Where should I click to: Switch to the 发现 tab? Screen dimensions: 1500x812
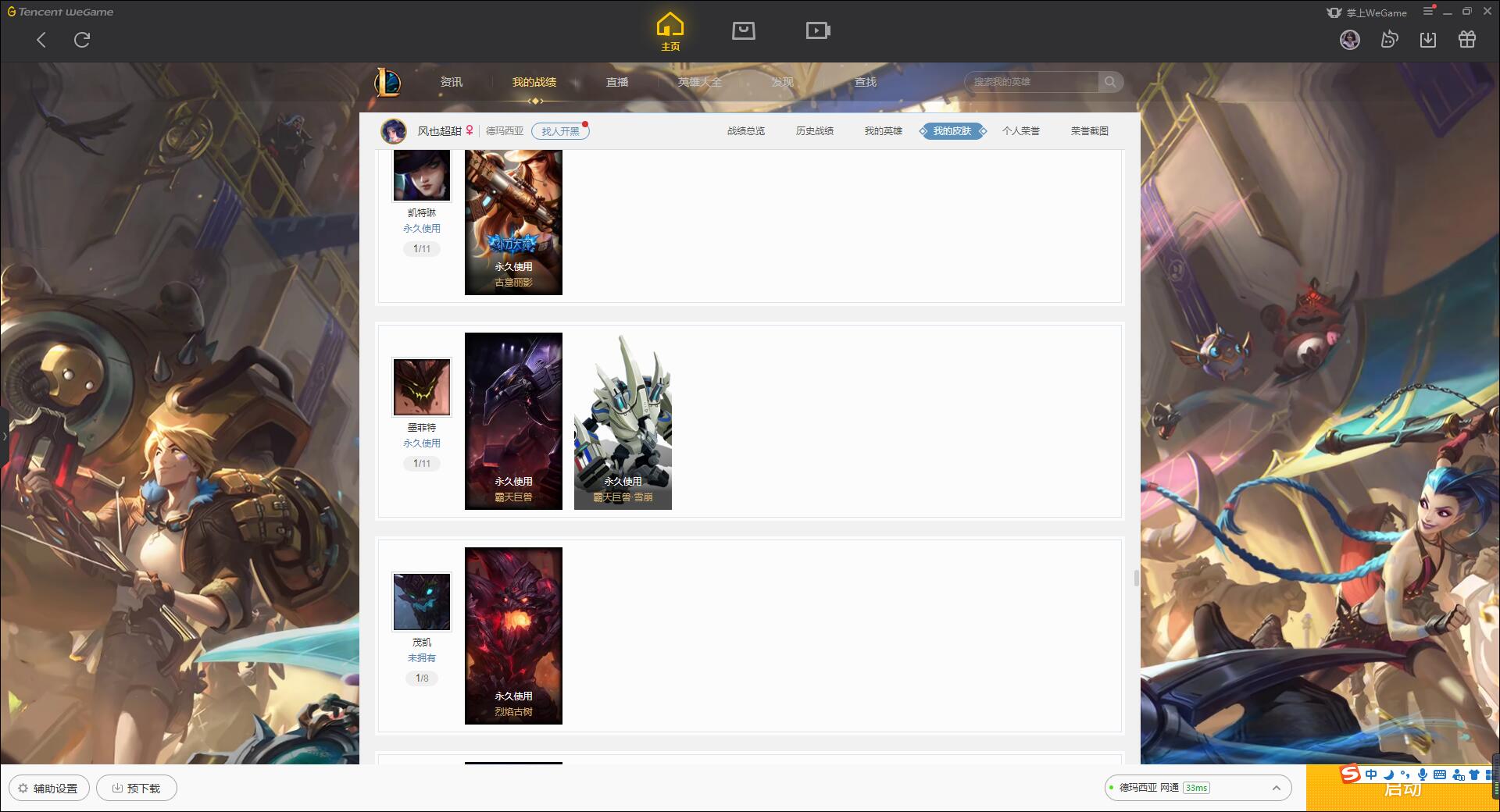coord(782,82)
